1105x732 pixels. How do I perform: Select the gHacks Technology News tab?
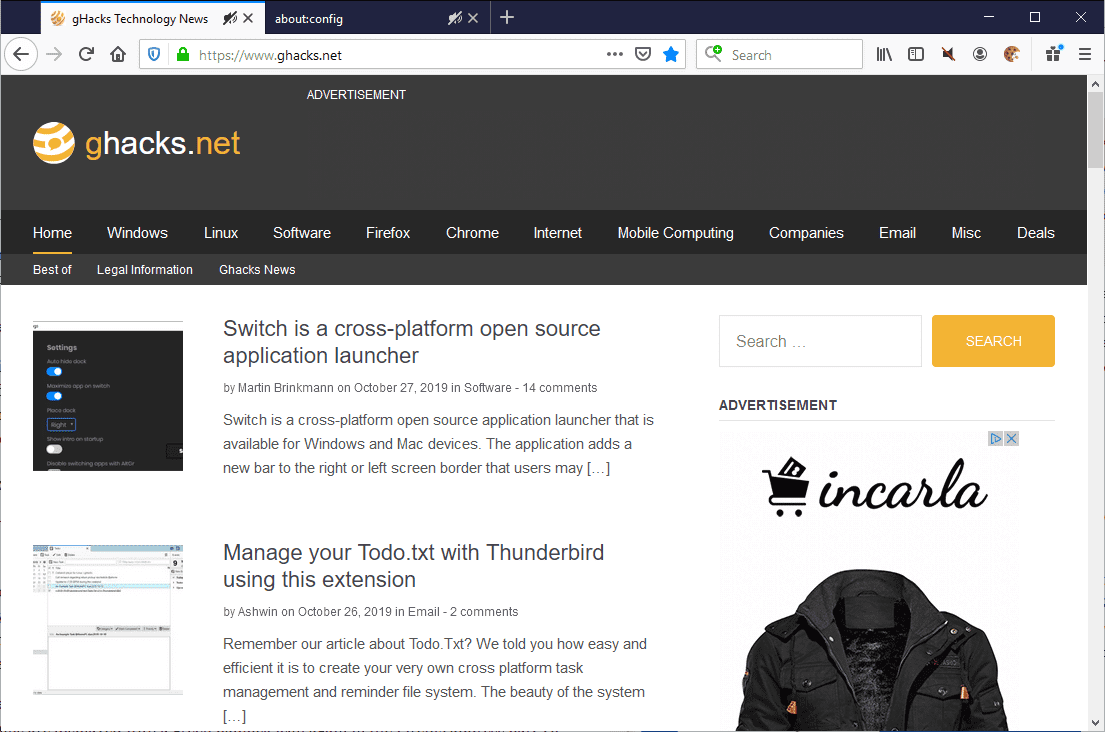point(153,18)
